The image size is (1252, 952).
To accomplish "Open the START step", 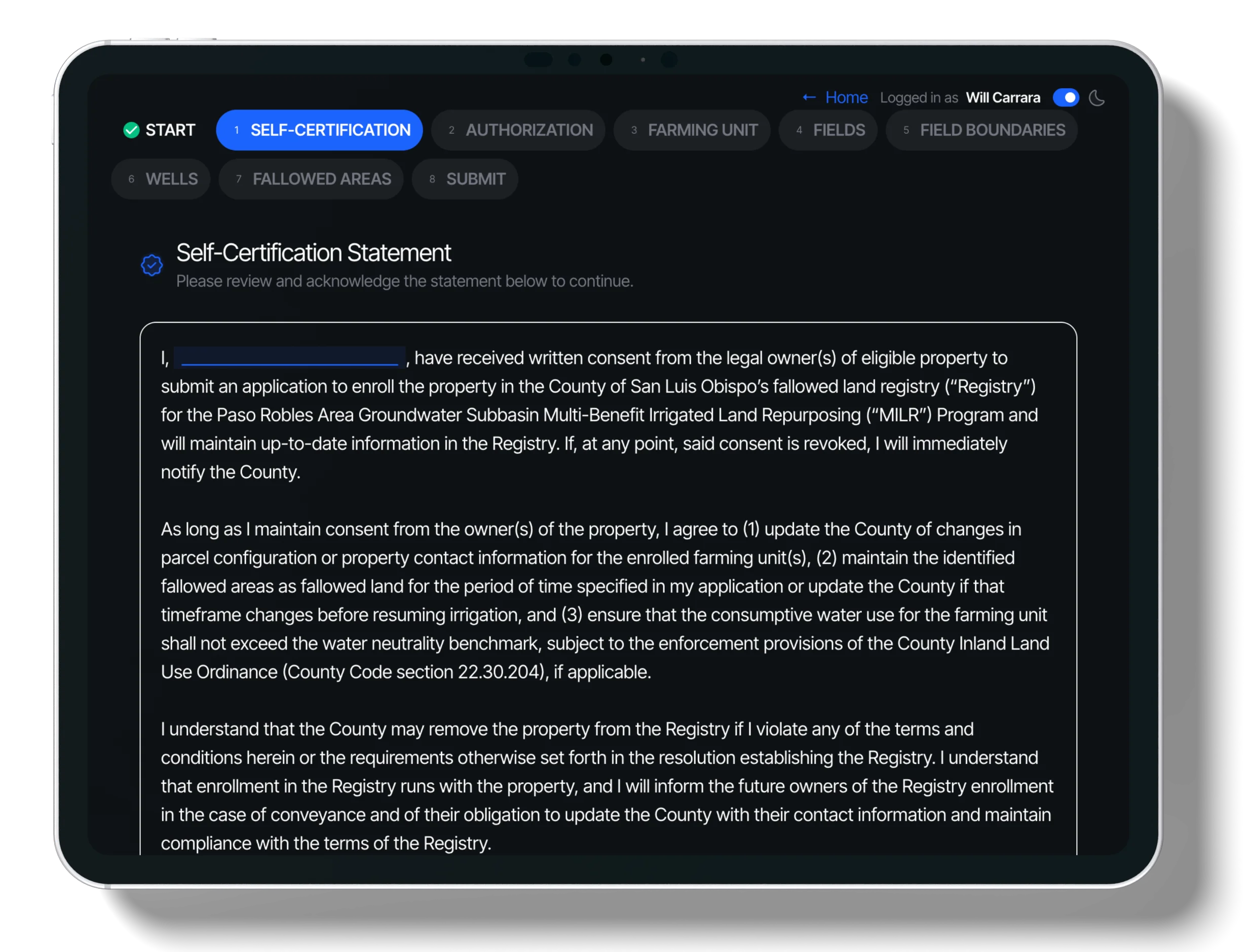I will click(x=159, y=130).
